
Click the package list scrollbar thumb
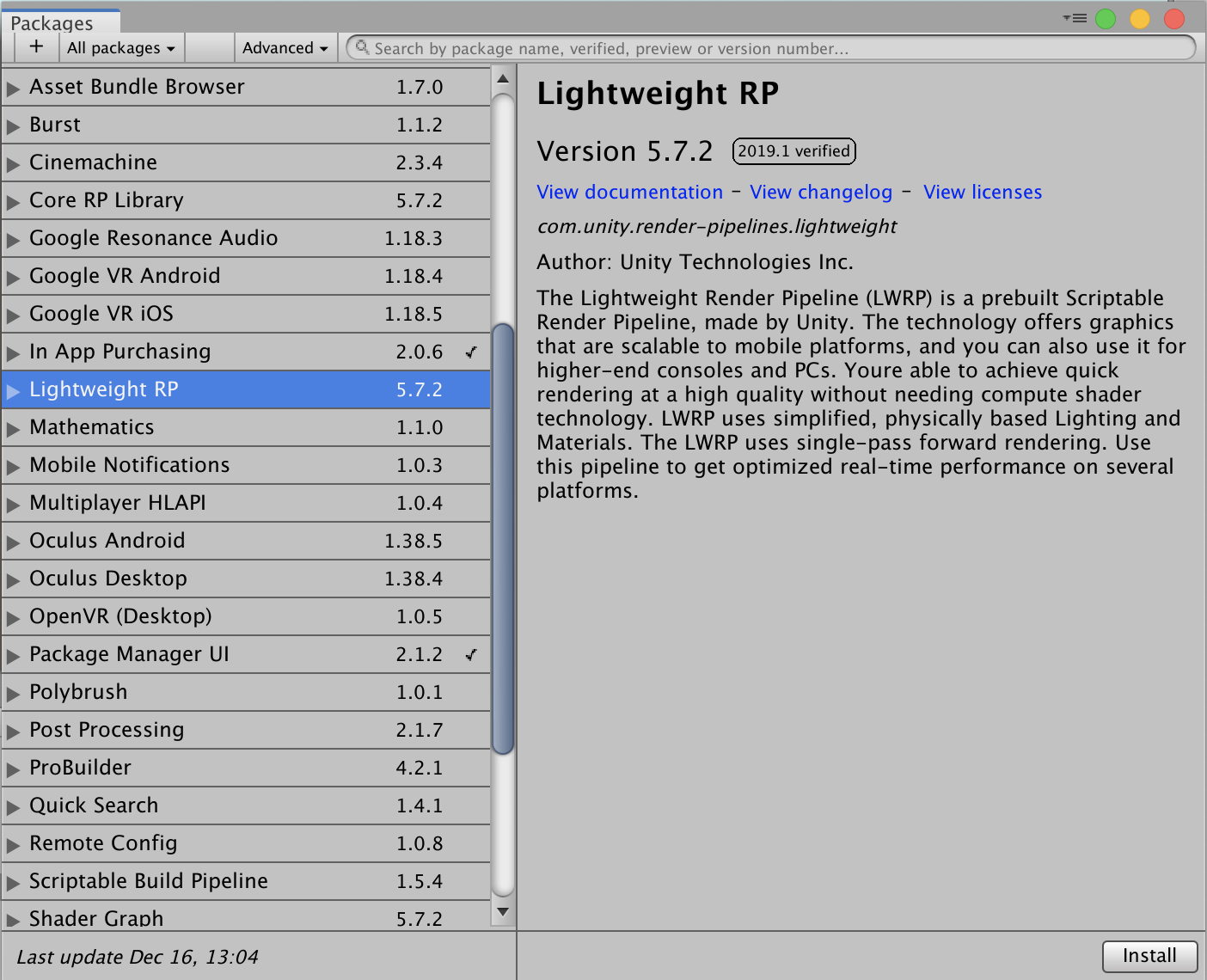pos(503,537)
